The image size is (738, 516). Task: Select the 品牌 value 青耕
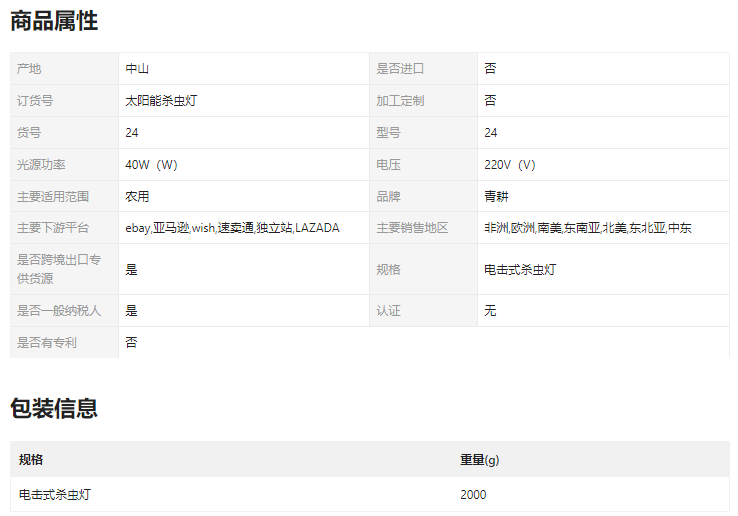click(x=496, y=197)
